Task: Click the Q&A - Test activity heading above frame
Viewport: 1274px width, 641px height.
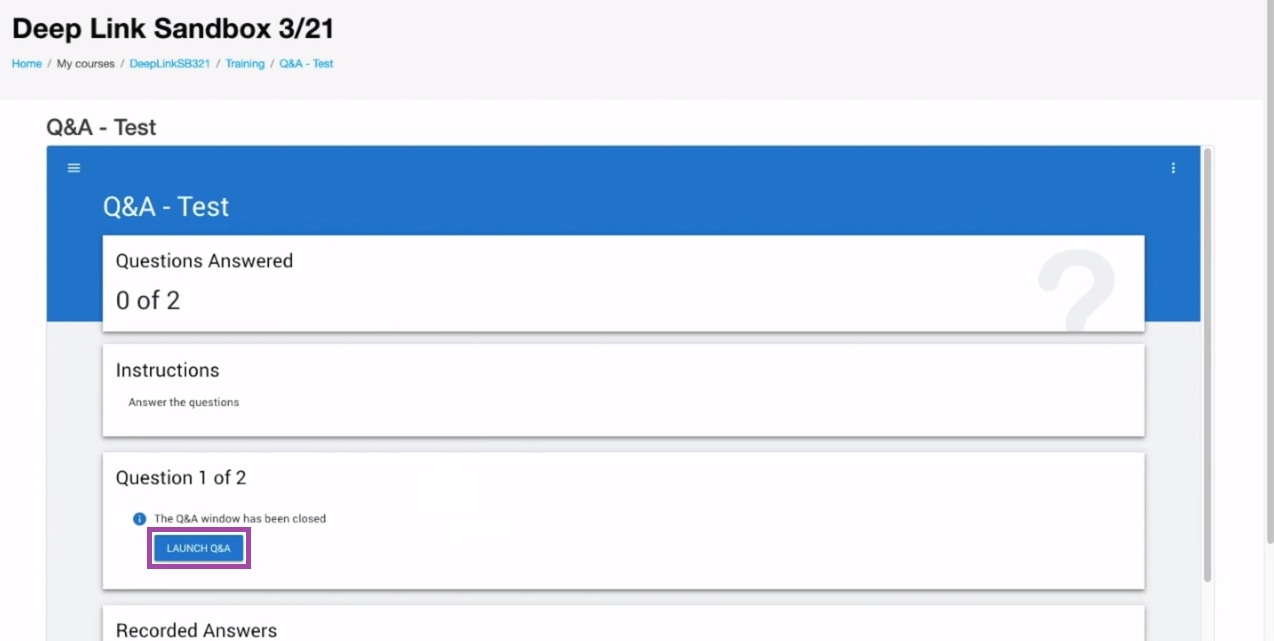Action: point(101,127)
